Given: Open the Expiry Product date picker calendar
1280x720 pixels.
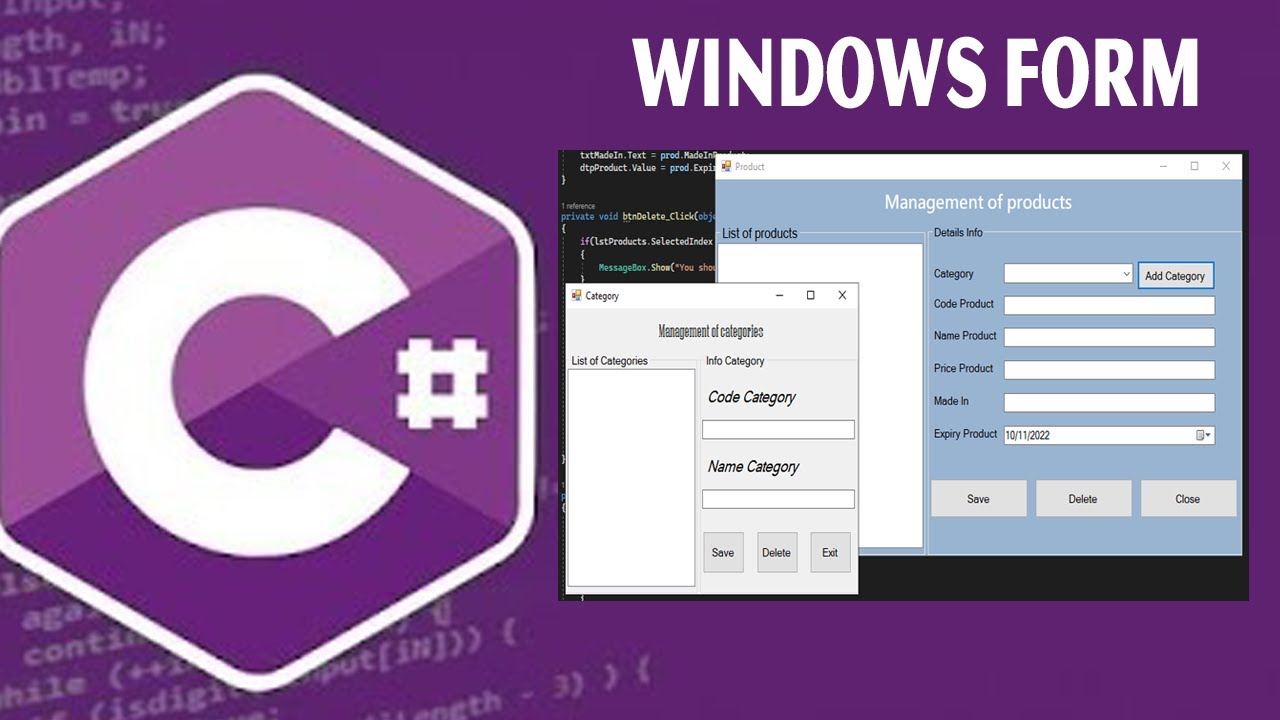Looking at the screenshot, I should point(1203,435).
